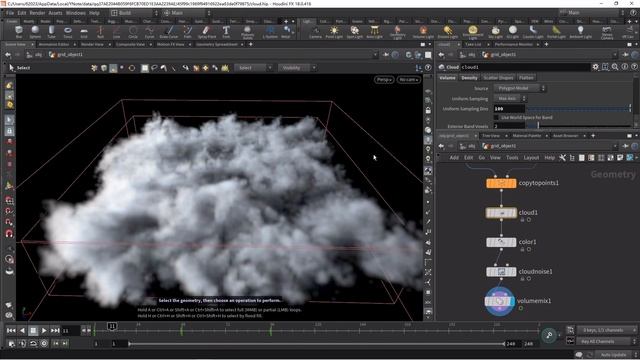Image resolution: width=640 pixels, height=360 pixels.
Task: Open the Main radial menu dropdown
Action: (187, 13)
